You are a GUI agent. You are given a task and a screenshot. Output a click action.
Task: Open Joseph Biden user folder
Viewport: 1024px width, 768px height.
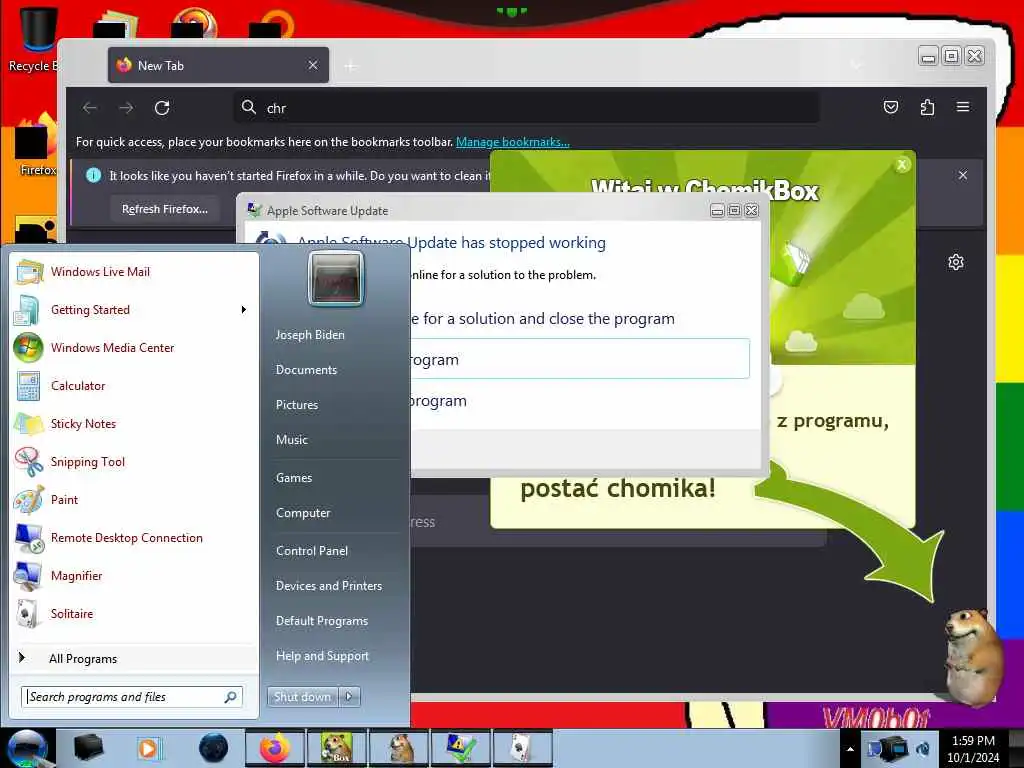[x=310, y=334]
